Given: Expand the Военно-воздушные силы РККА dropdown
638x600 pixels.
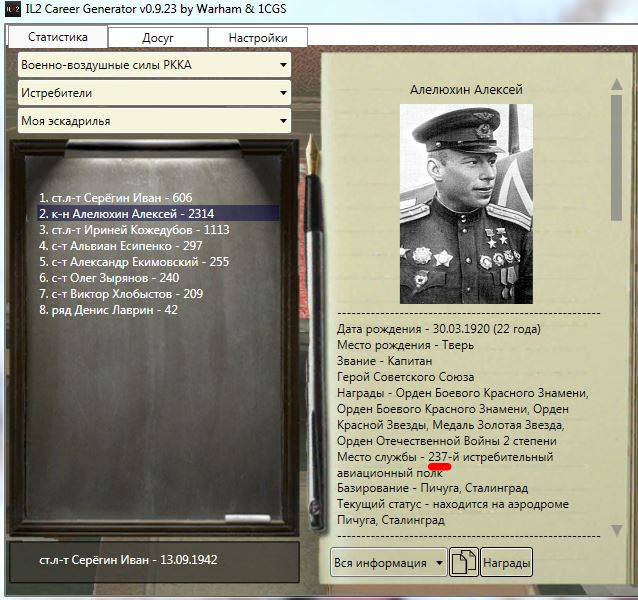Looking at the screenshot, I should click(154, 65).
